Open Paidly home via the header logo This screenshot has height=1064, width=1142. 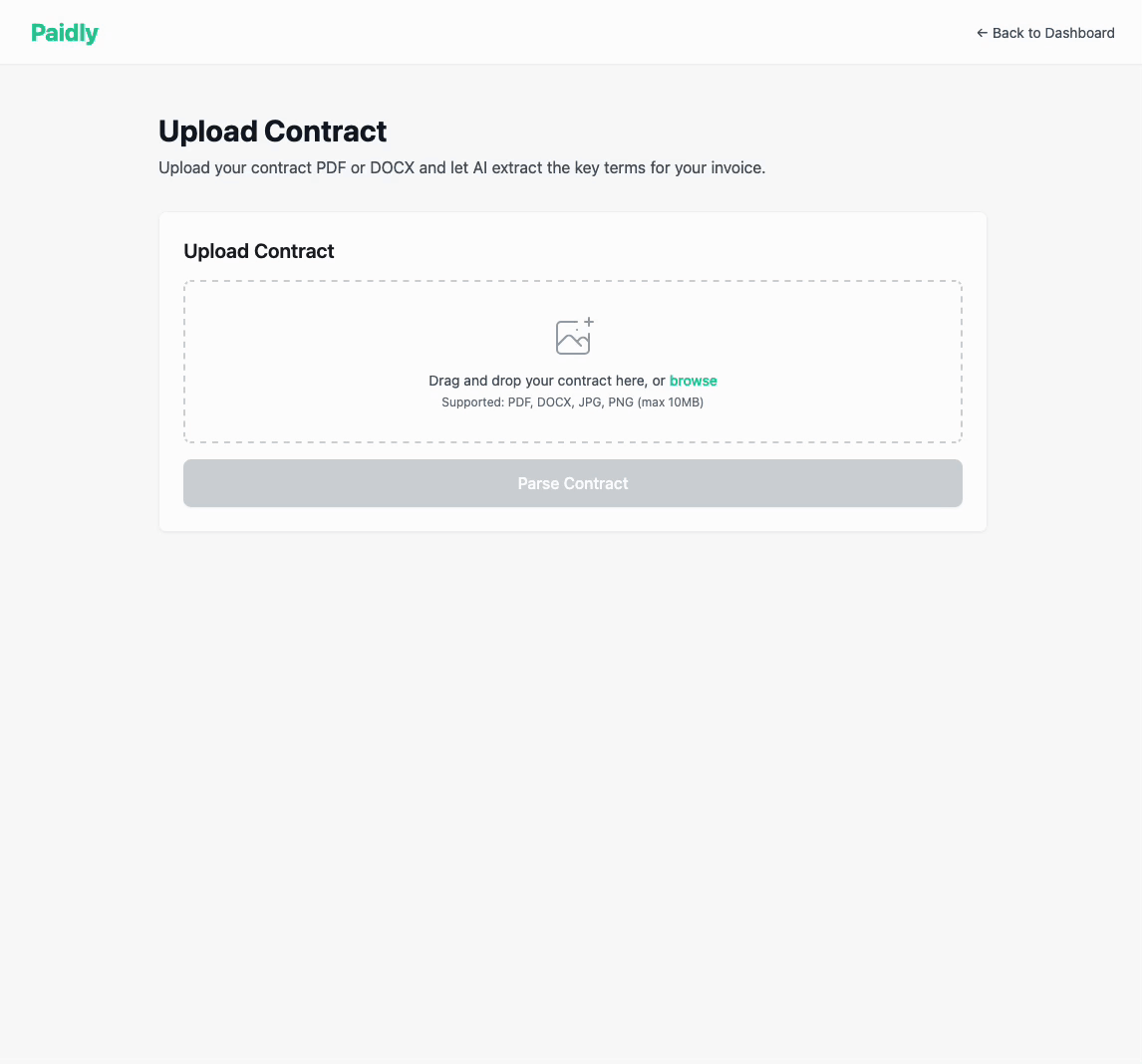(64, 33)
